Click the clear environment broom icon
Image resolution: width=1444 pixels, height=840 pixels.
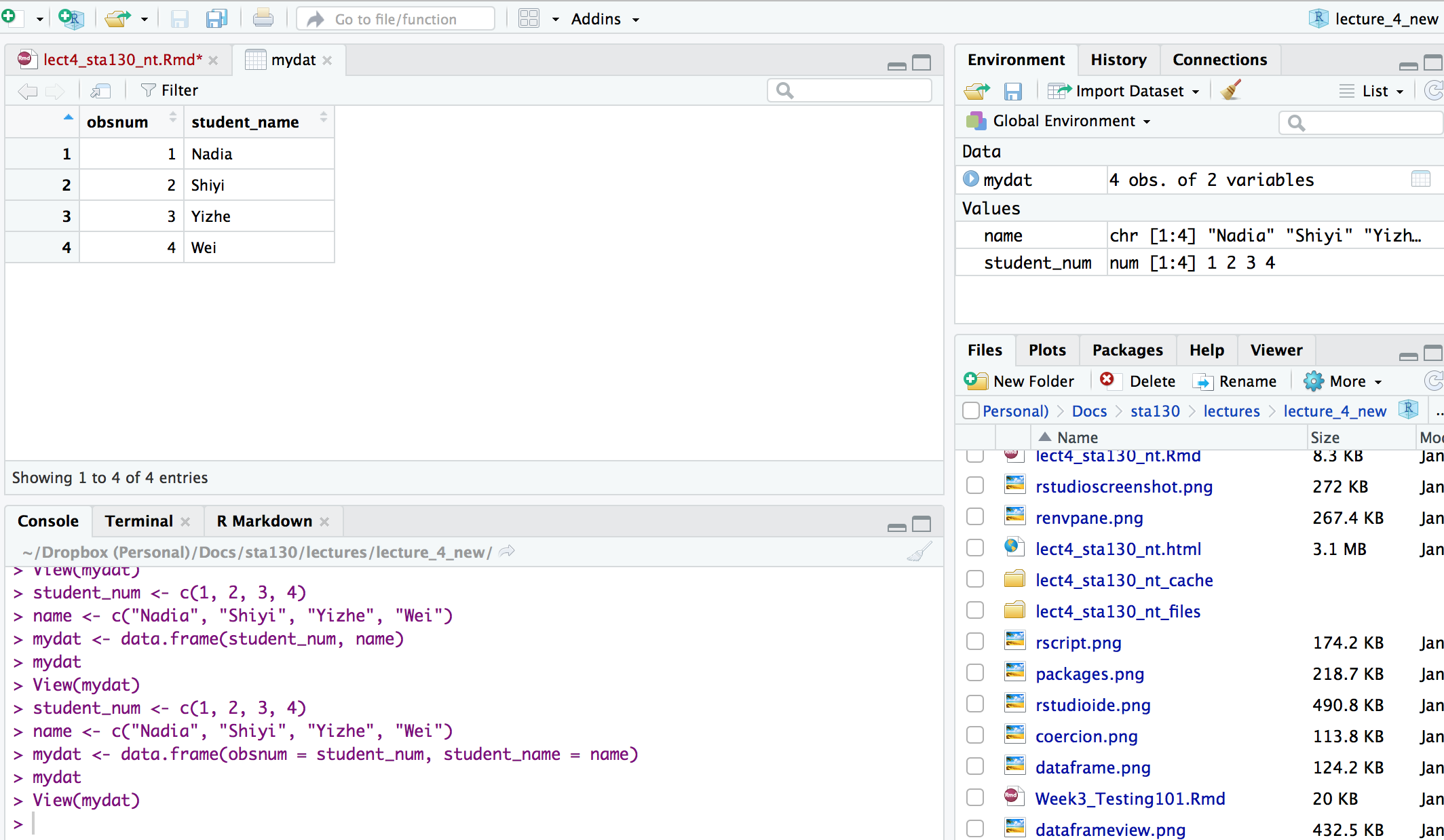(1230, 90)
